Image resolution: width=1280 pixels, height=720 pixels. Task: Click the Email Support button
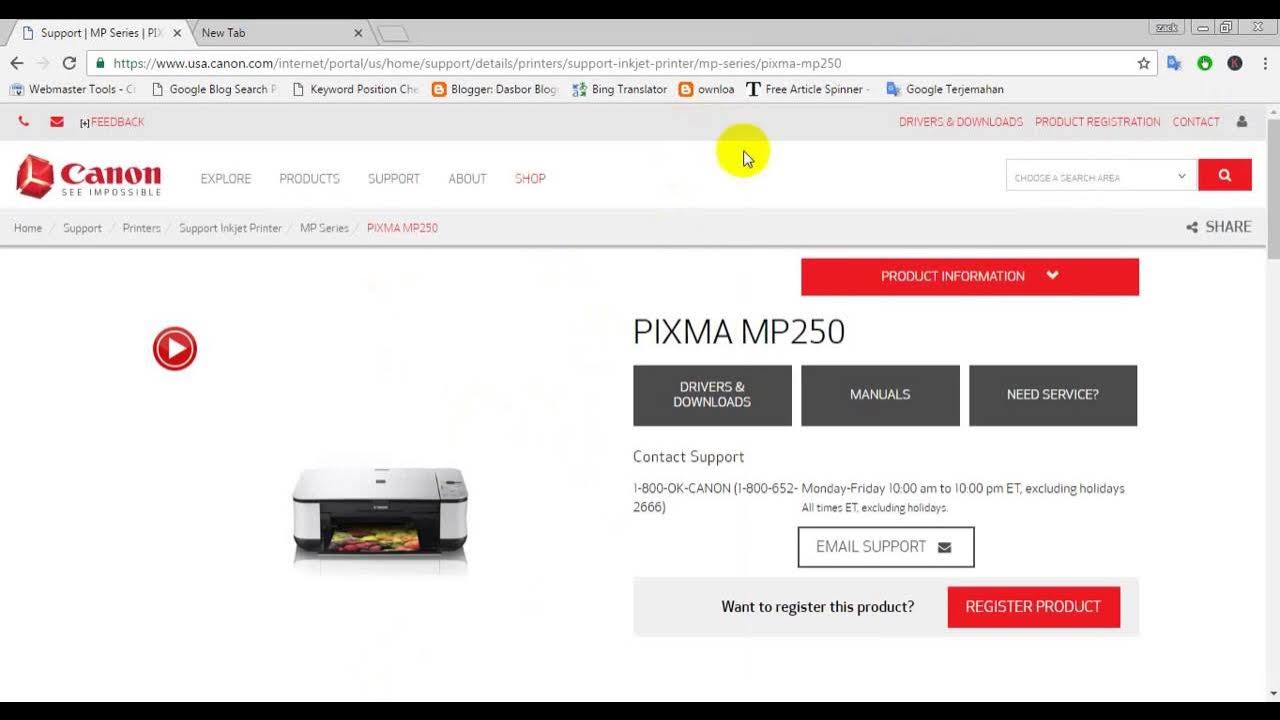[886, 547]
